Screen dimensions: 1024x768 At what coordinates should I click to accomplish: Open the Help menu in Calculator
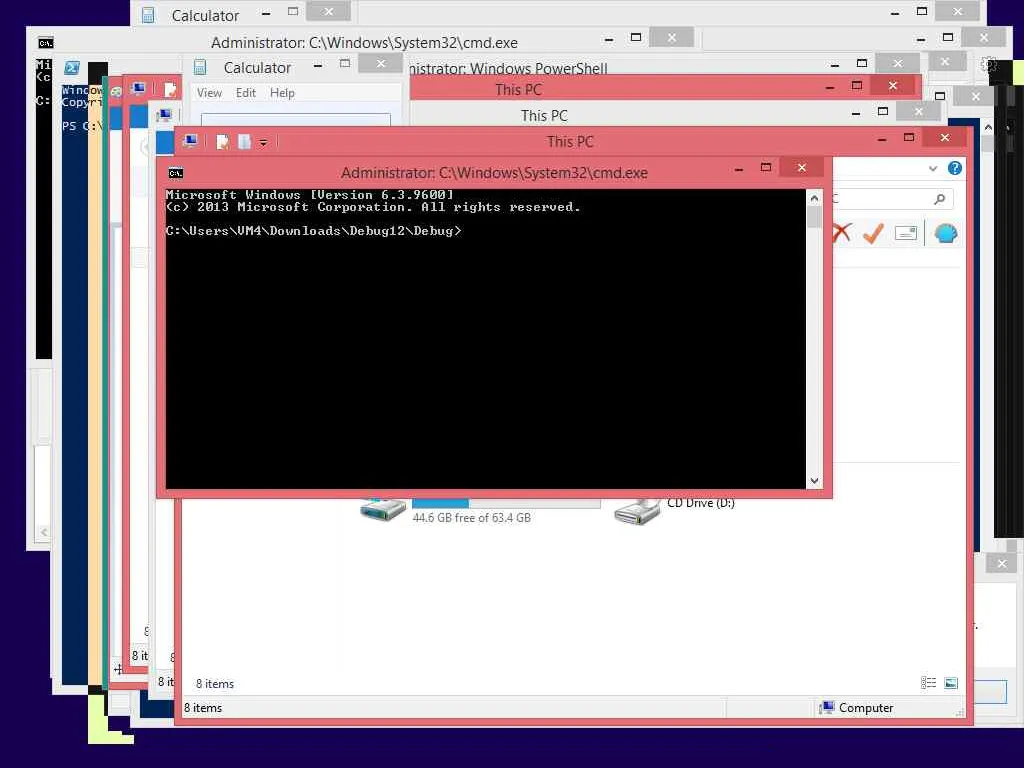click(282, 93)
